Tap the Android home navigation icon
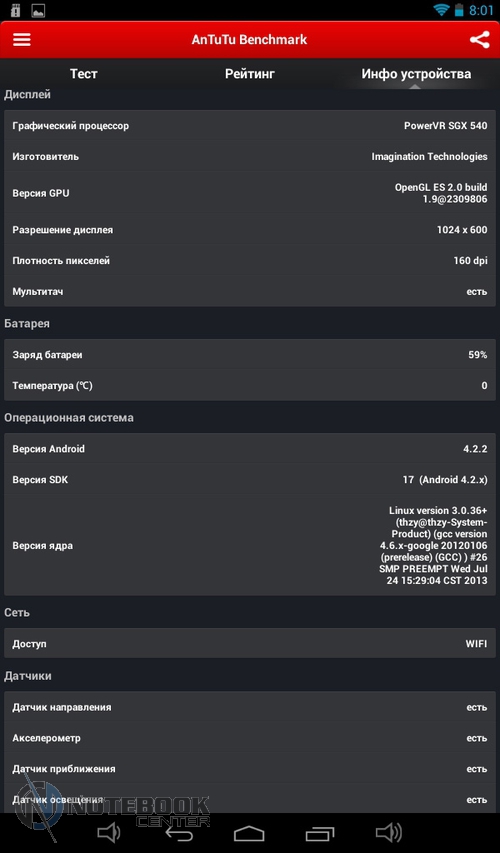The height and width of the screenshot is (853, 500). click(249, 833)
